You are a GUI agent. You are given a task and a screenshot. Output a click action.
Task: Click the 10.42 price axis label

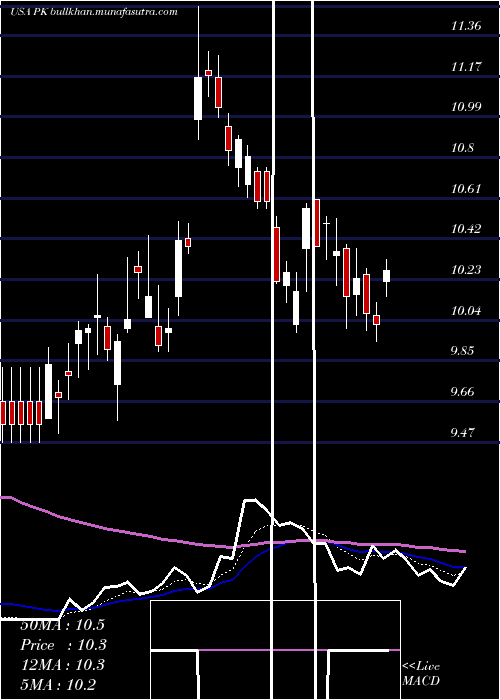tap(466, 229)
